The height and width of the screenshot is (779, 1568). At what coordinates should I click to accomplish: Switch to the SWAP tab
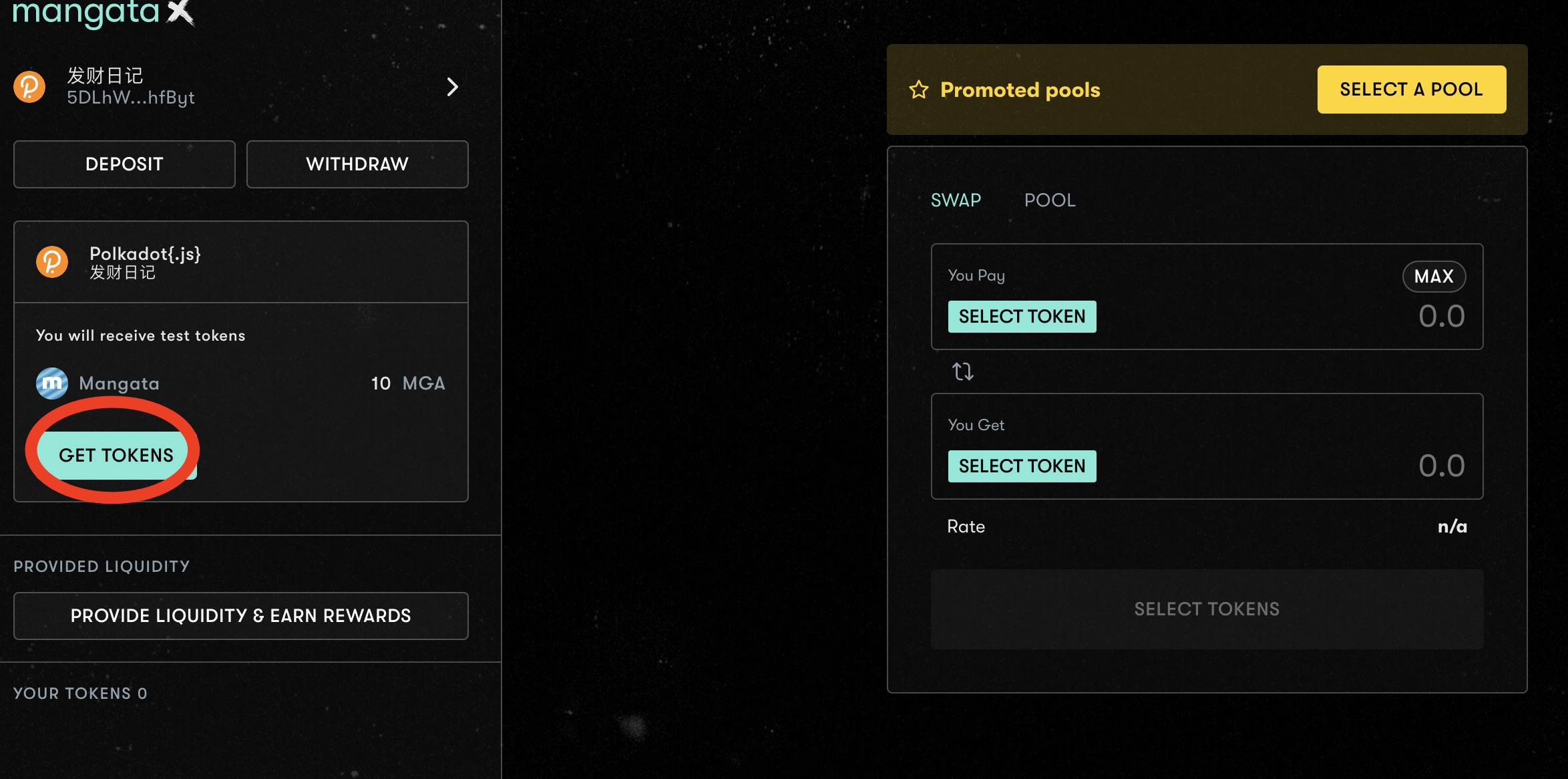pos(956,200)
